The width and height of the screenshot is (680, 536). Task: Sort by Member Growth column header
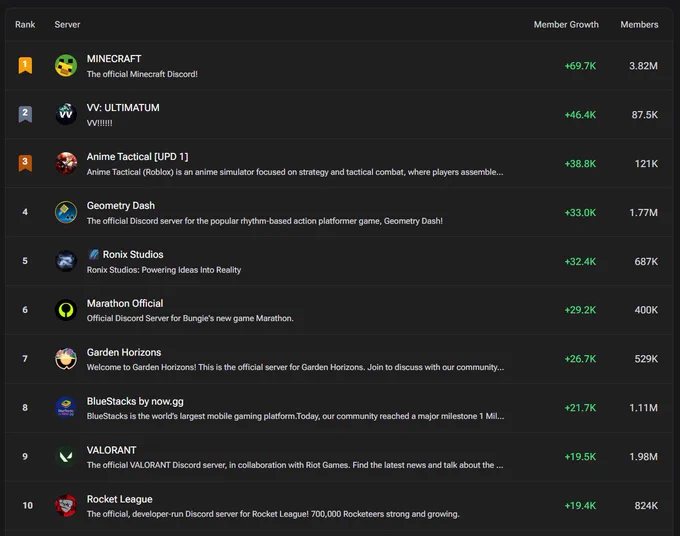pyautogui.click(x=566, y=25)
